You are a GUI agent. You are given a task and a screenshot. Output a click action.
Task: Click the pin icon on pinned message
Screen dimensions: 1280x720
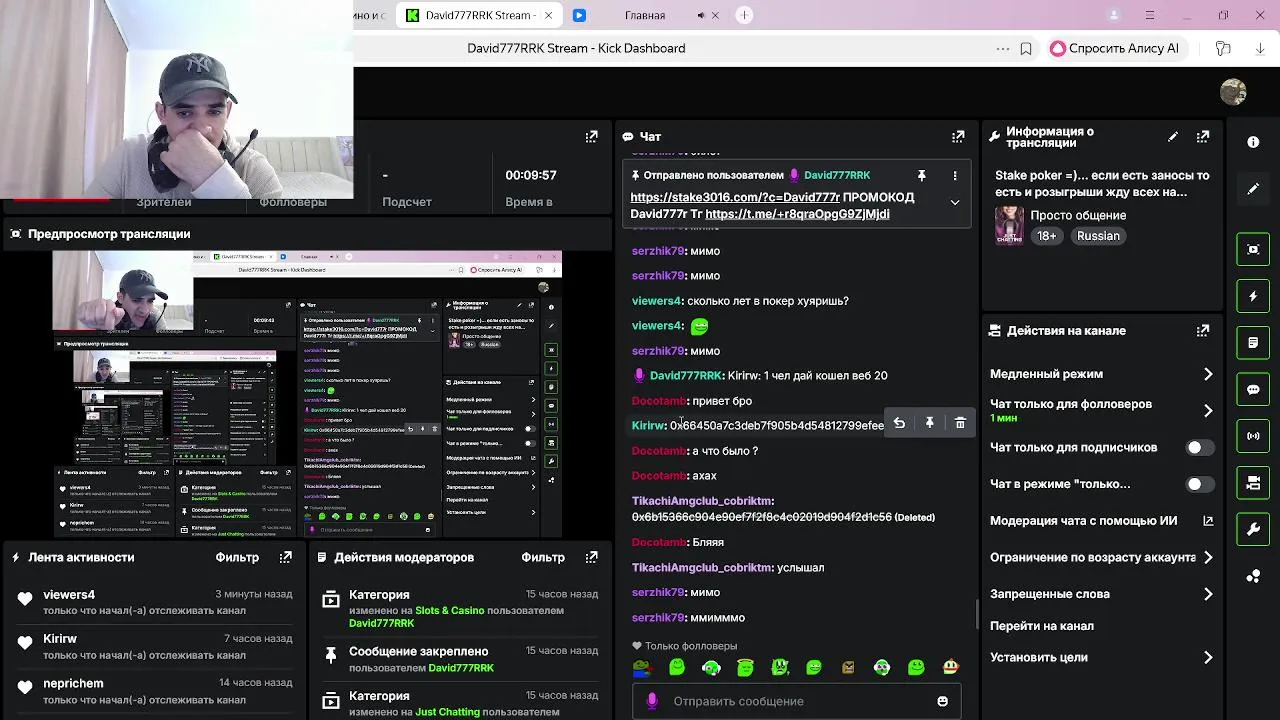coord(922,175)
